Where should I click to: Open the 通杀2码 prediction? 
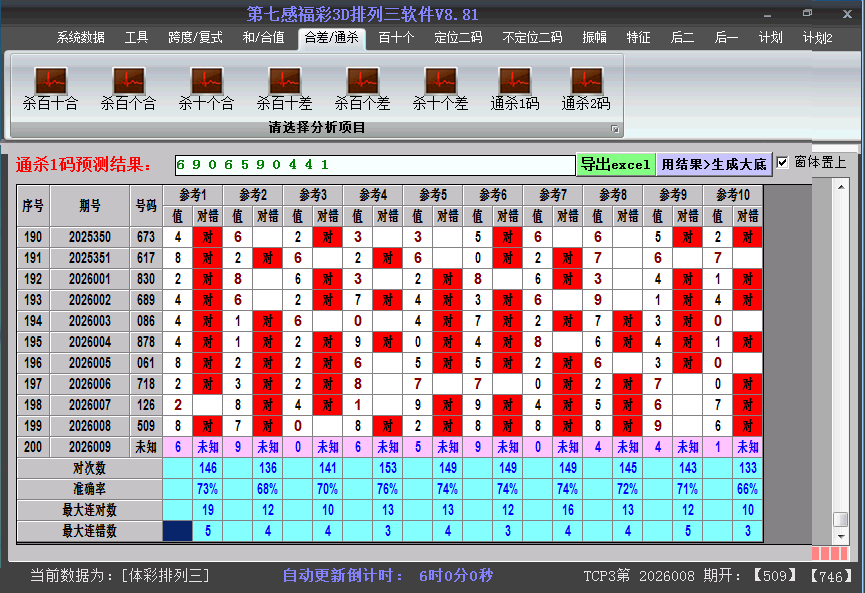(585, 88)
